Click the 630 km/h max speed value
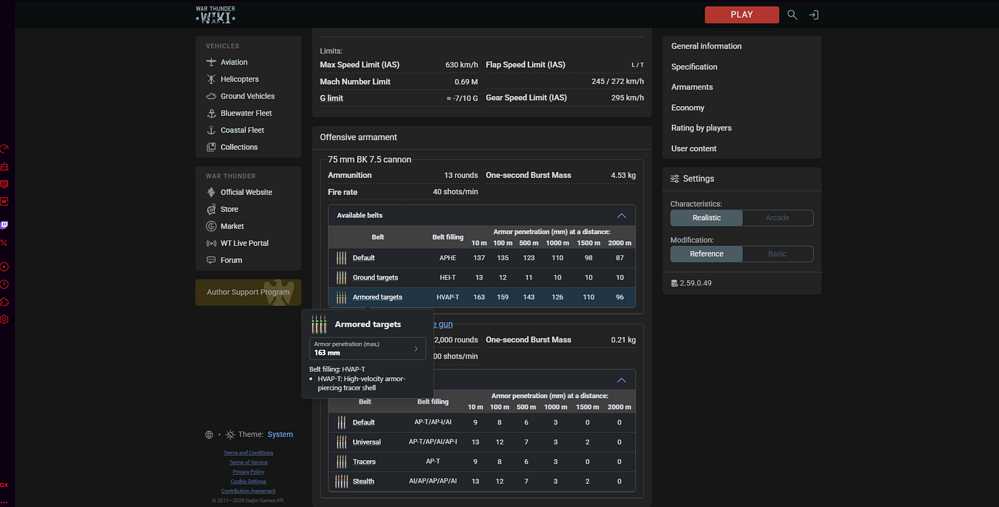Image resolution: width=999 pixels, height=507 pixels. pyautogui.click(x=461, y=65)
